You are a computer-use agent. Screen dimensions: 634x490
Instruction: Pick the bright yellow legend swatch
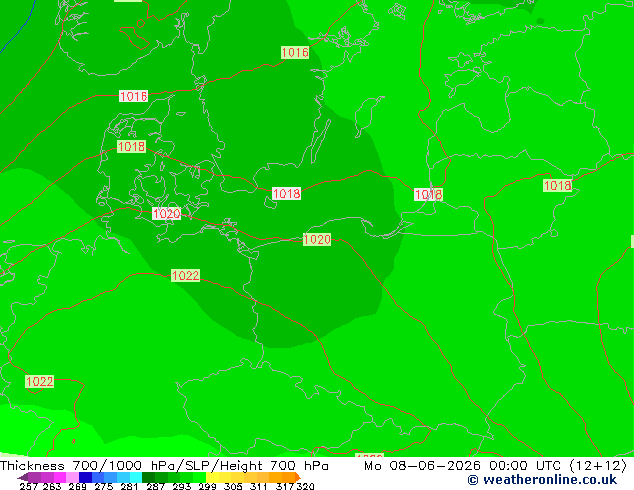pos(212,477)
